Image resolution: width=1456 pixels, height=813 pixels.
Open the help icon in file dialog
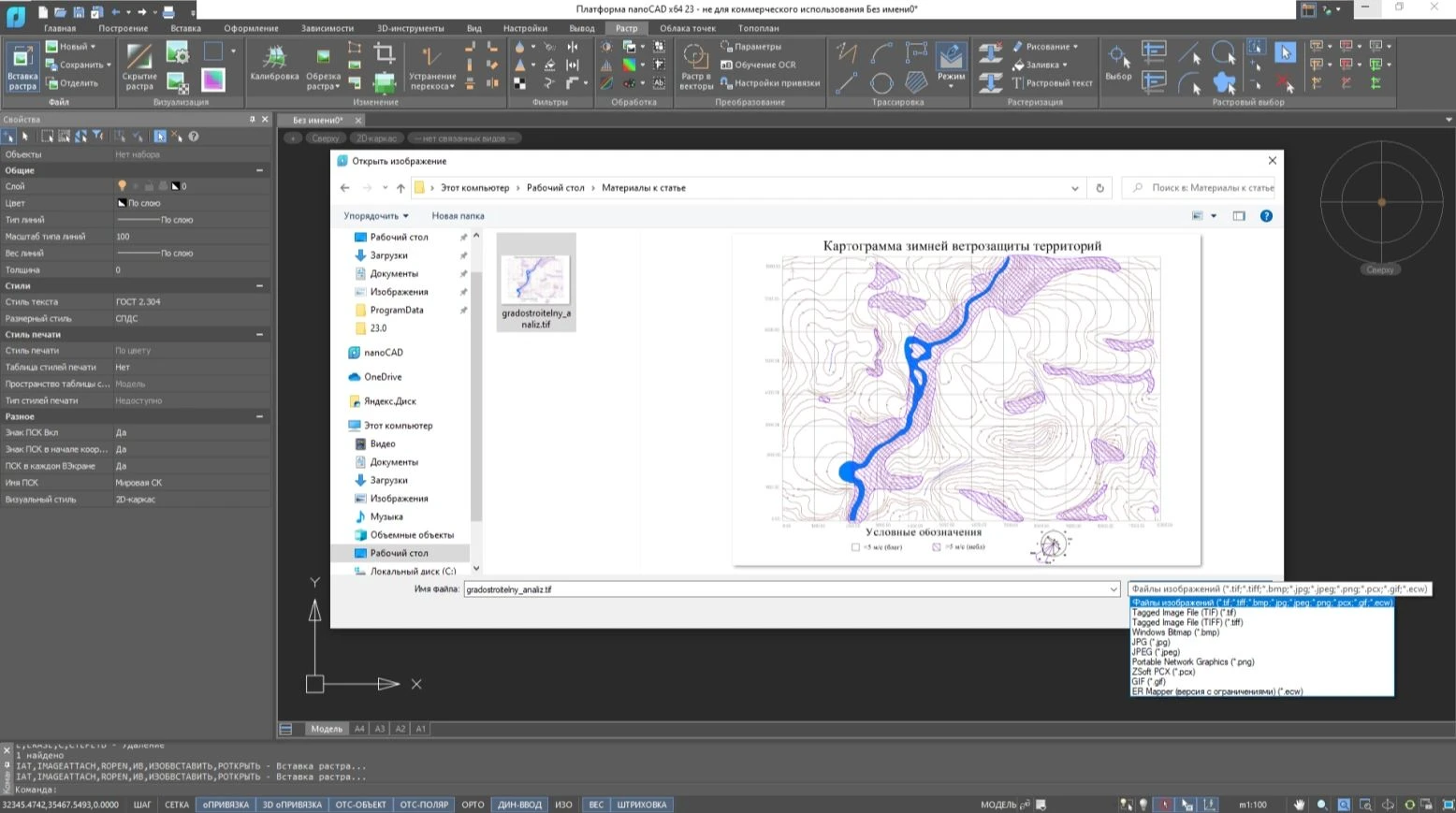[x=1266, y=216]
